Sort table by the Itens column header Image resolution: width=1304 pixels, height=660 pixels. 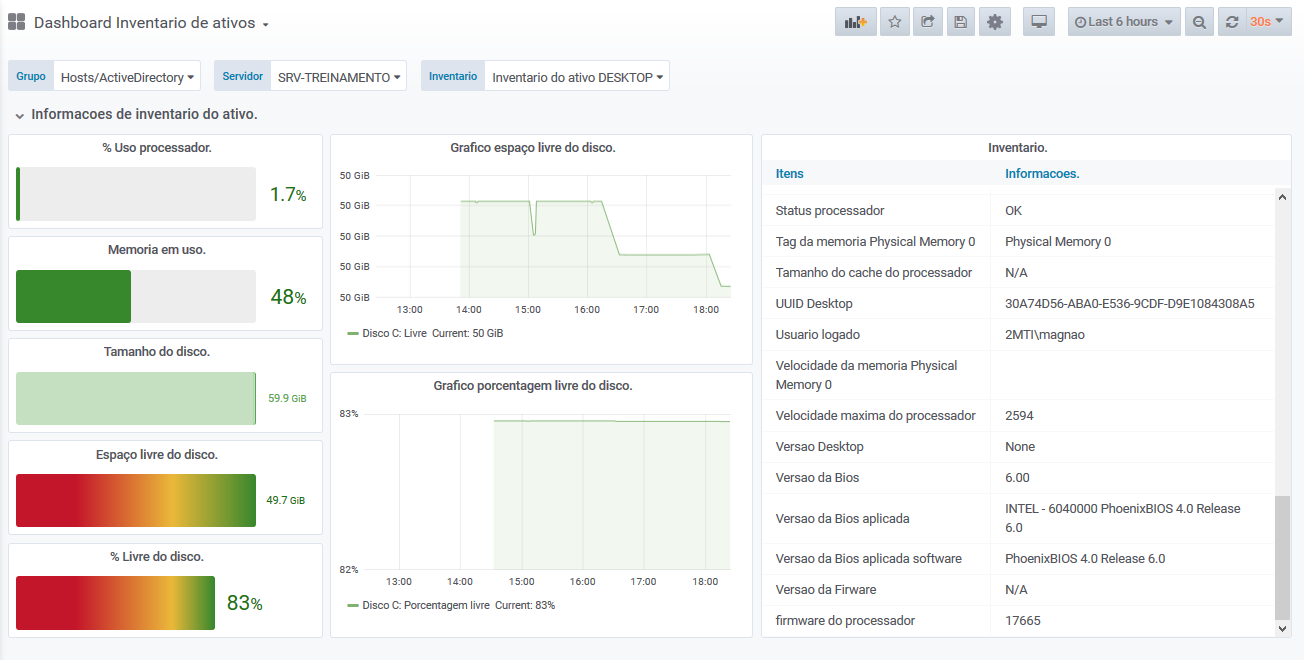point(789,174)
